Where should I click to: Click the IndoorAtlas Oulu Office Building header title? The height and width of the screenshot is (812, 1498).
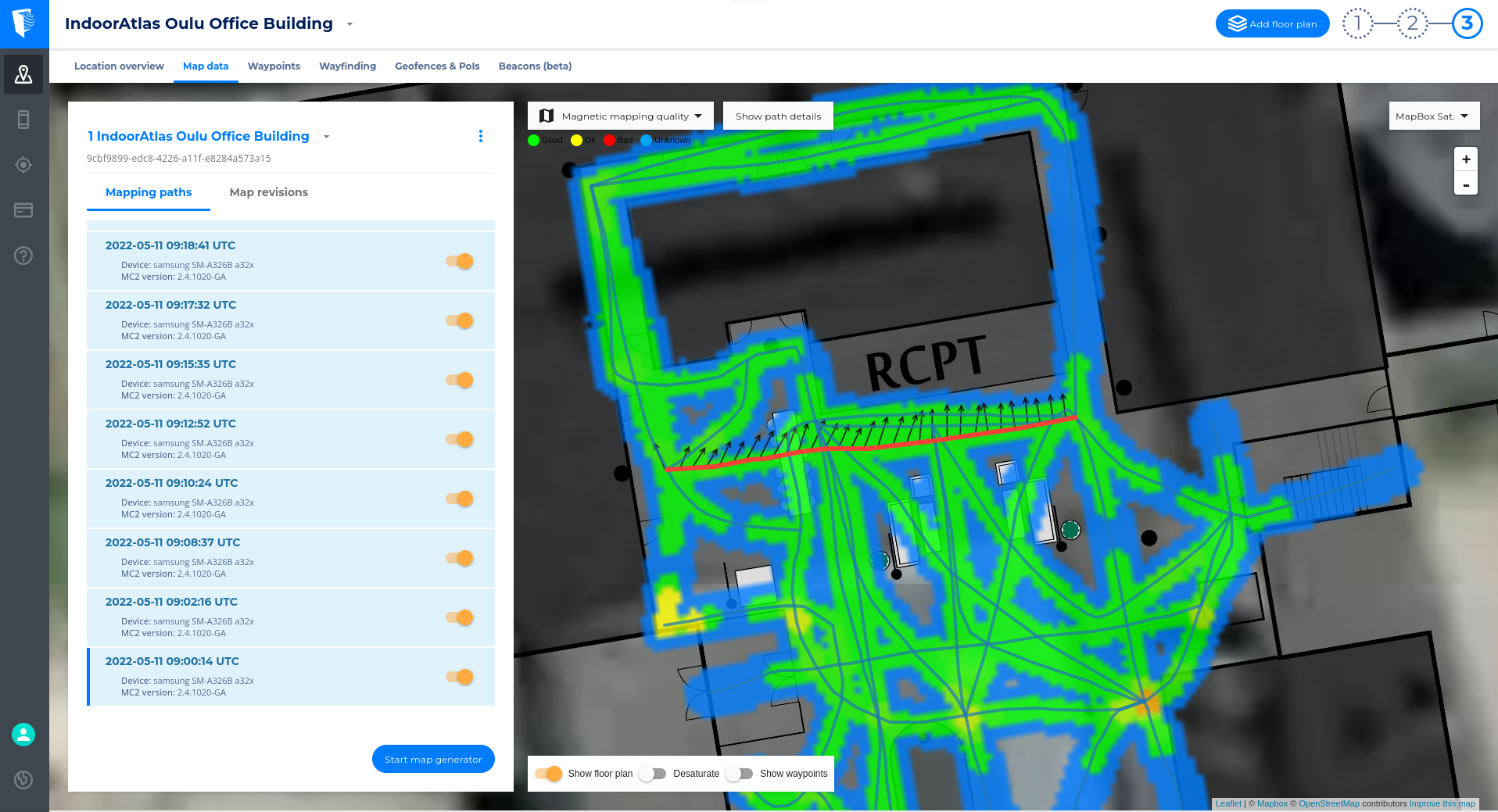(199, 23)
